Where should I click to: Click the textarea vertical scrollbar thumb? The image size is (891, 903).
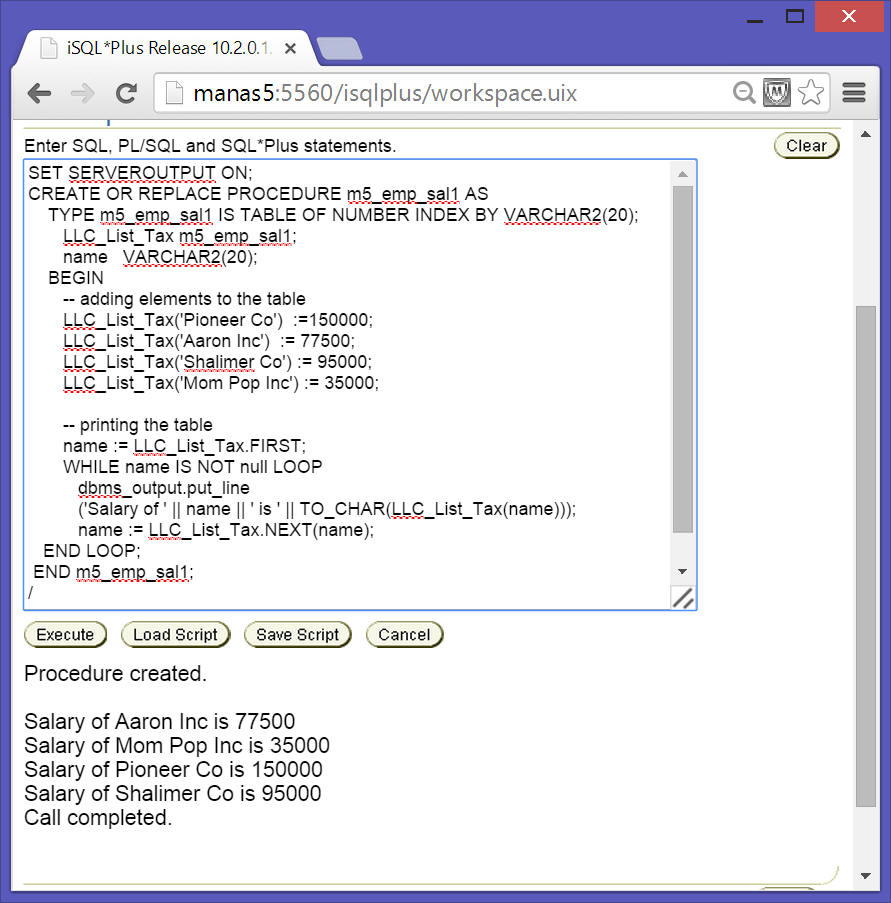coord(683,359)
